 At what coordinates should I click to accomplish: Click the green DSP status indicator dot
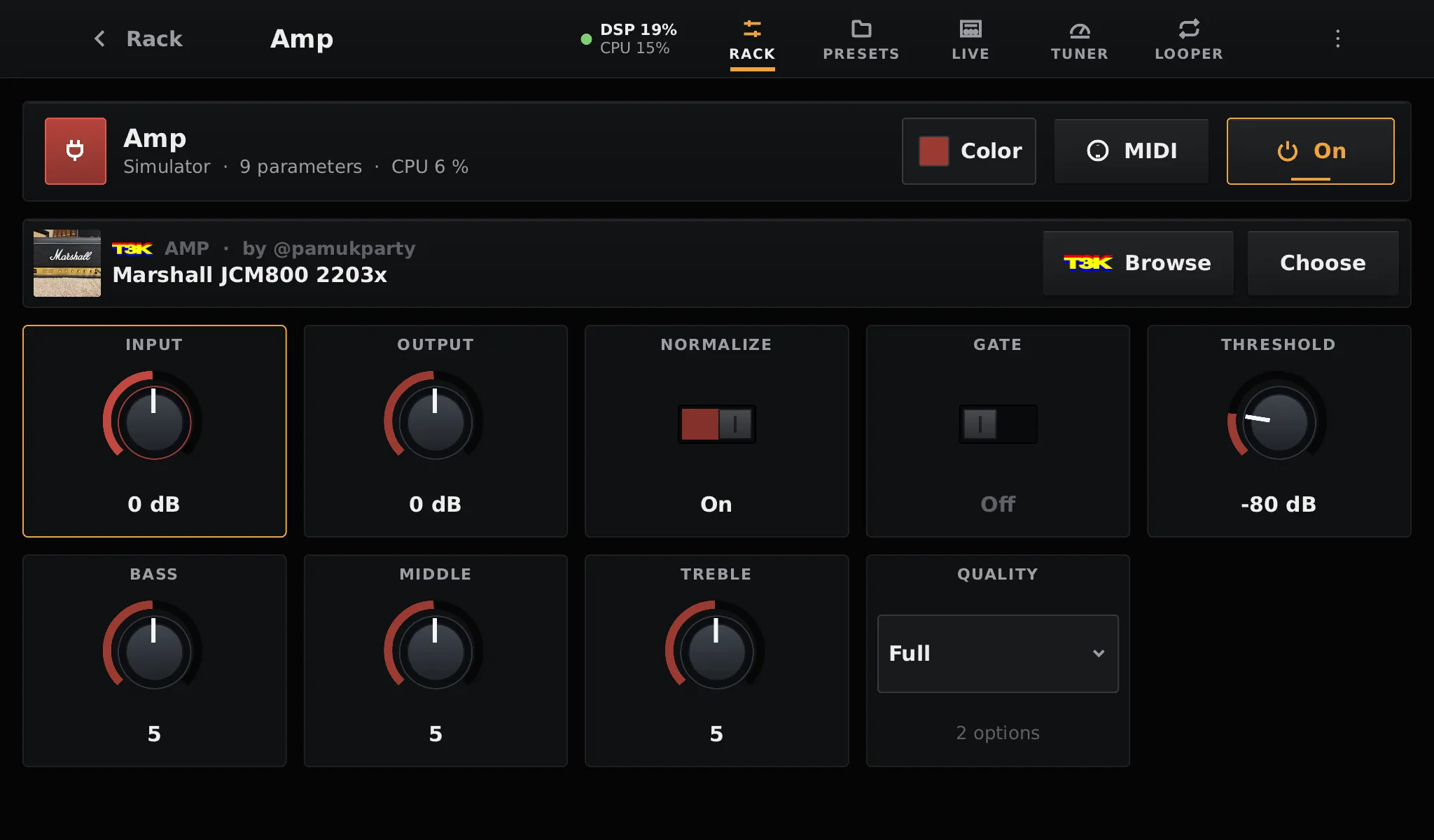586,39
